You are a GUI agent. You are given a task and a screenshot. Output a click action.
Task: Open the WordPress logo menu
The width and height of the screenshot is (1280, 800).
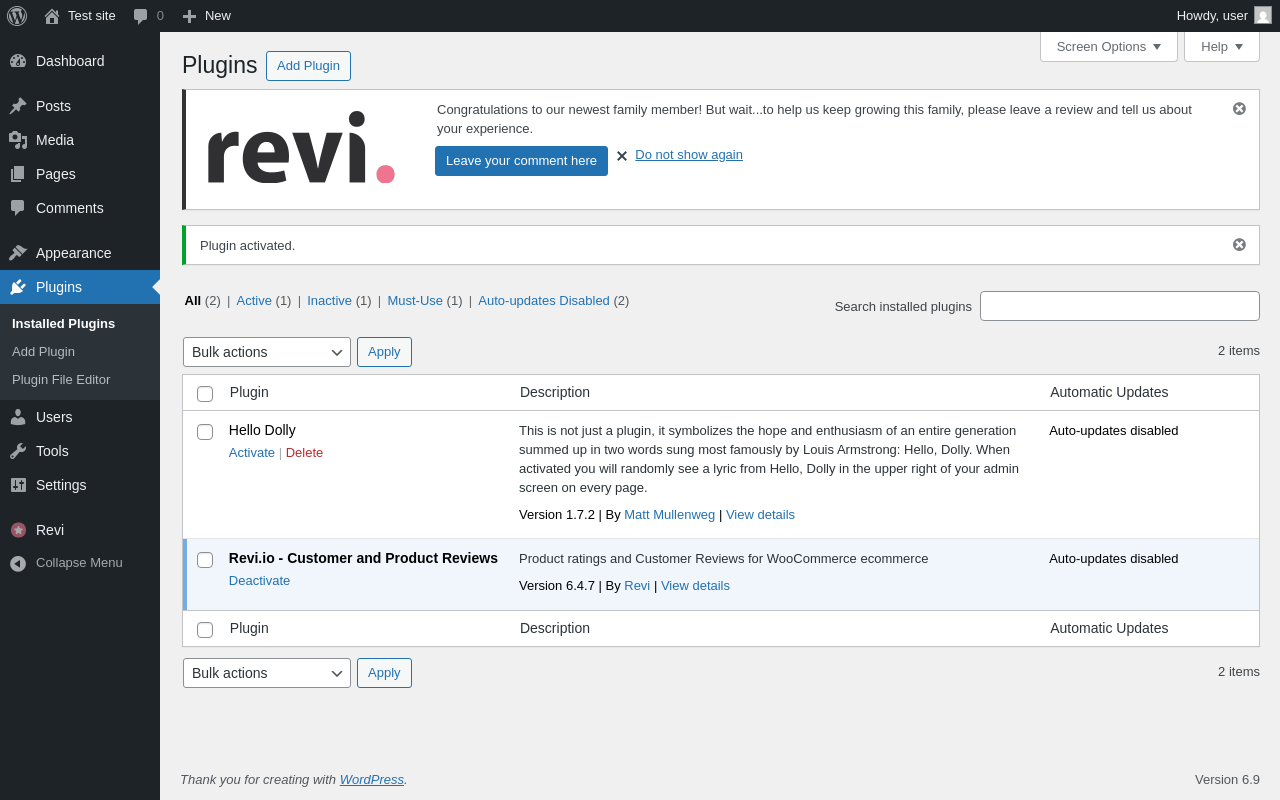coord(17,16)
